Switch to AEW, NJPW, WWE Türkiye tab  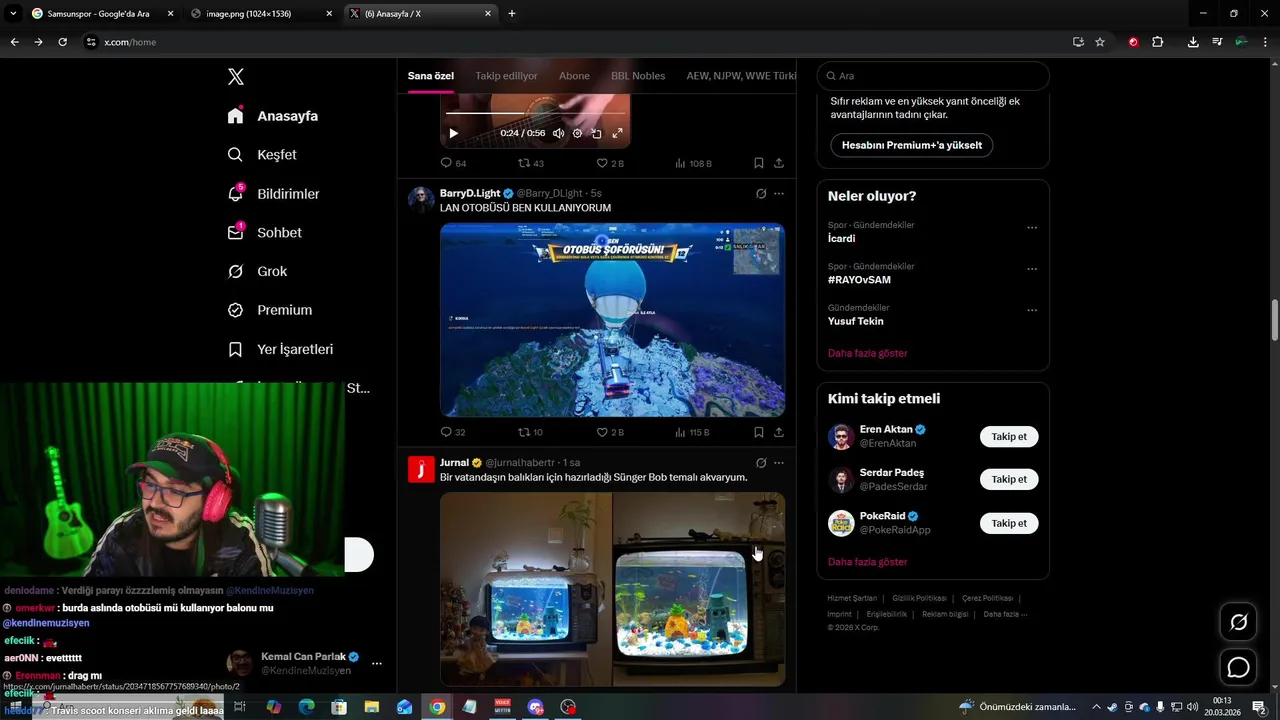pyautogui.click(x=741, y=76)
